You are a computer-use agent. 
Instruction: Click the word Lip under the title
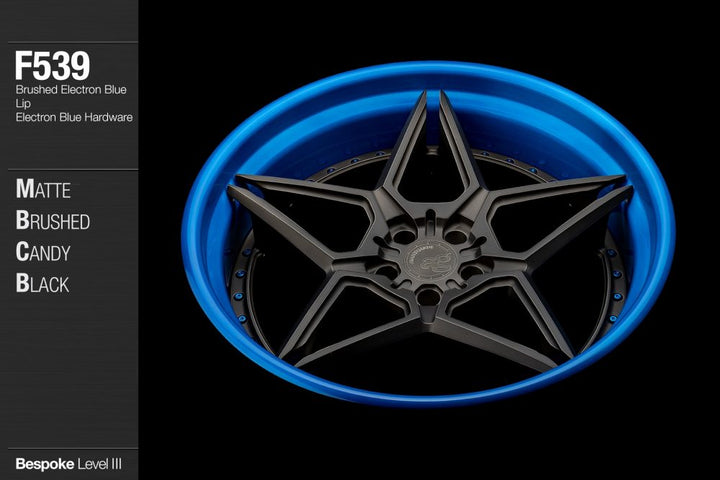[21, 103]
